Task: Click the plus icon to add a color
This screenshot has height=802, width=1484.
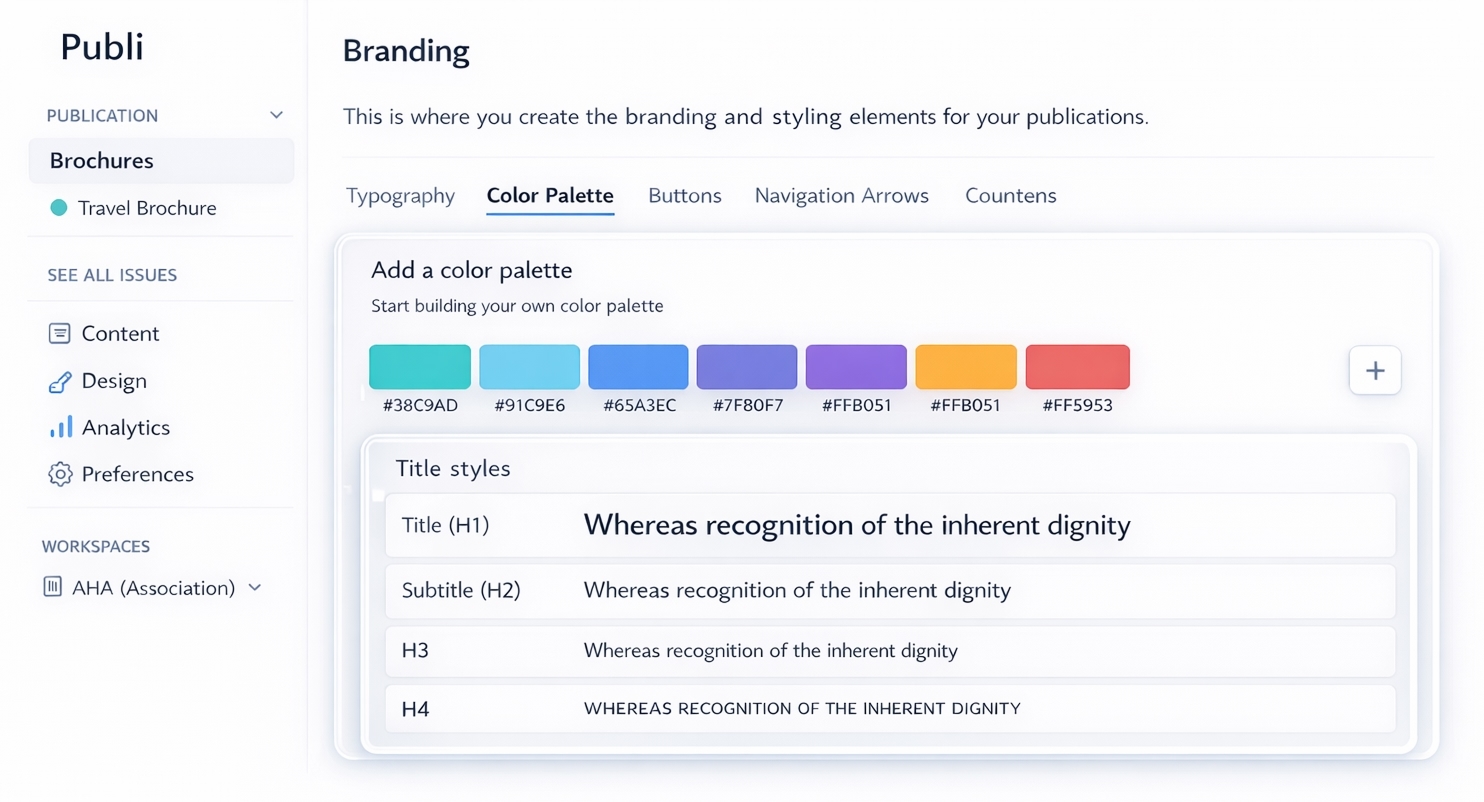Action: point(1375,370)
